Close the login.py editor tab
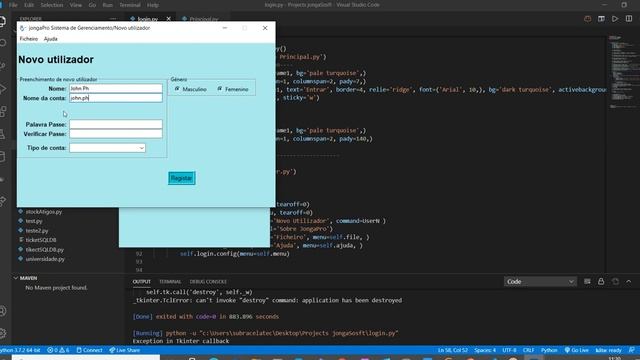The image size is (640, 360). coord(169,19)
